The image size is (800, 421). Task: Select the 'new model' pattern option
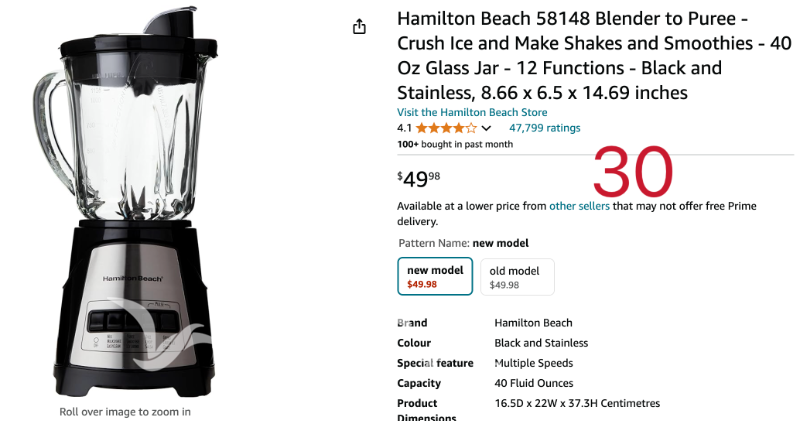435,276
